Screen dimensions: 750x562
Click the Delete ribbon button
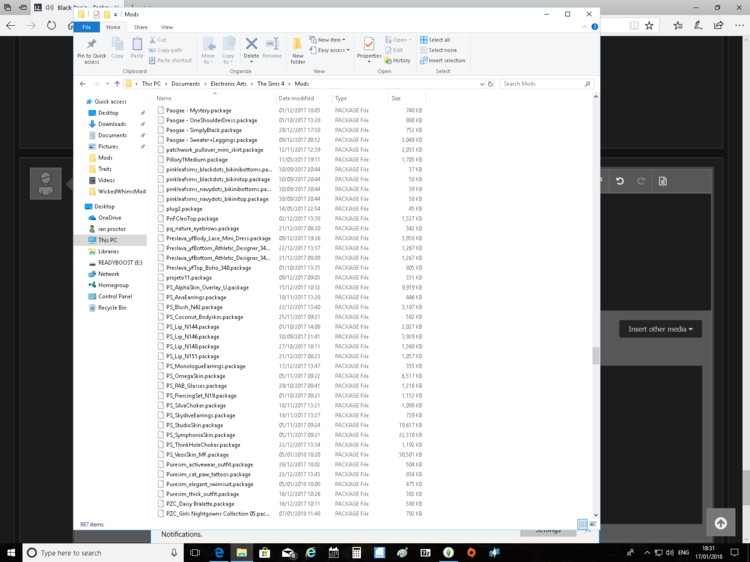pyautogui.click(x=251, y=50)
